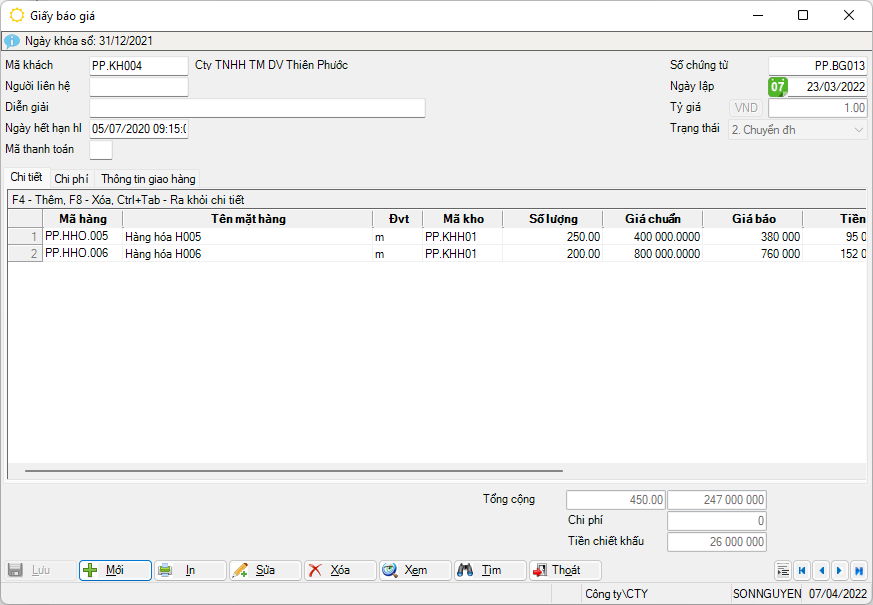Jump to the last record
This screenshot has width=873, height=605.
(x=858, y=570)
